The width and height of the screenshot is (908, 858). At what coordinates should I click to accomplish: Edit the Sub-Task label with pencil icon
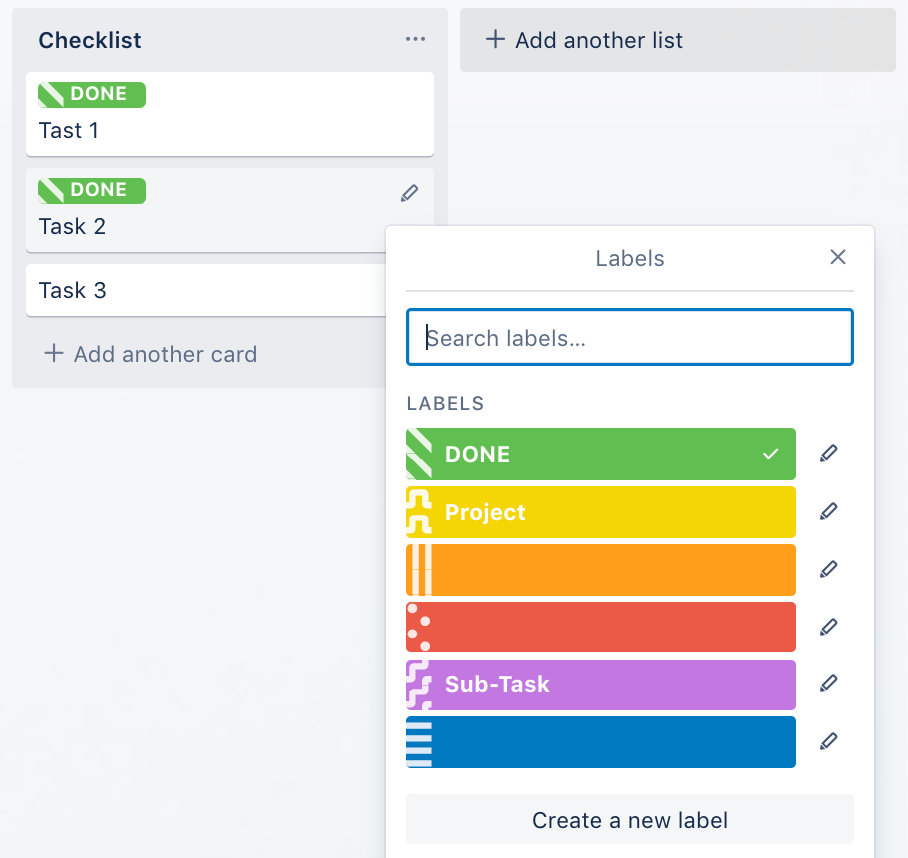click(x=828, y=684)
